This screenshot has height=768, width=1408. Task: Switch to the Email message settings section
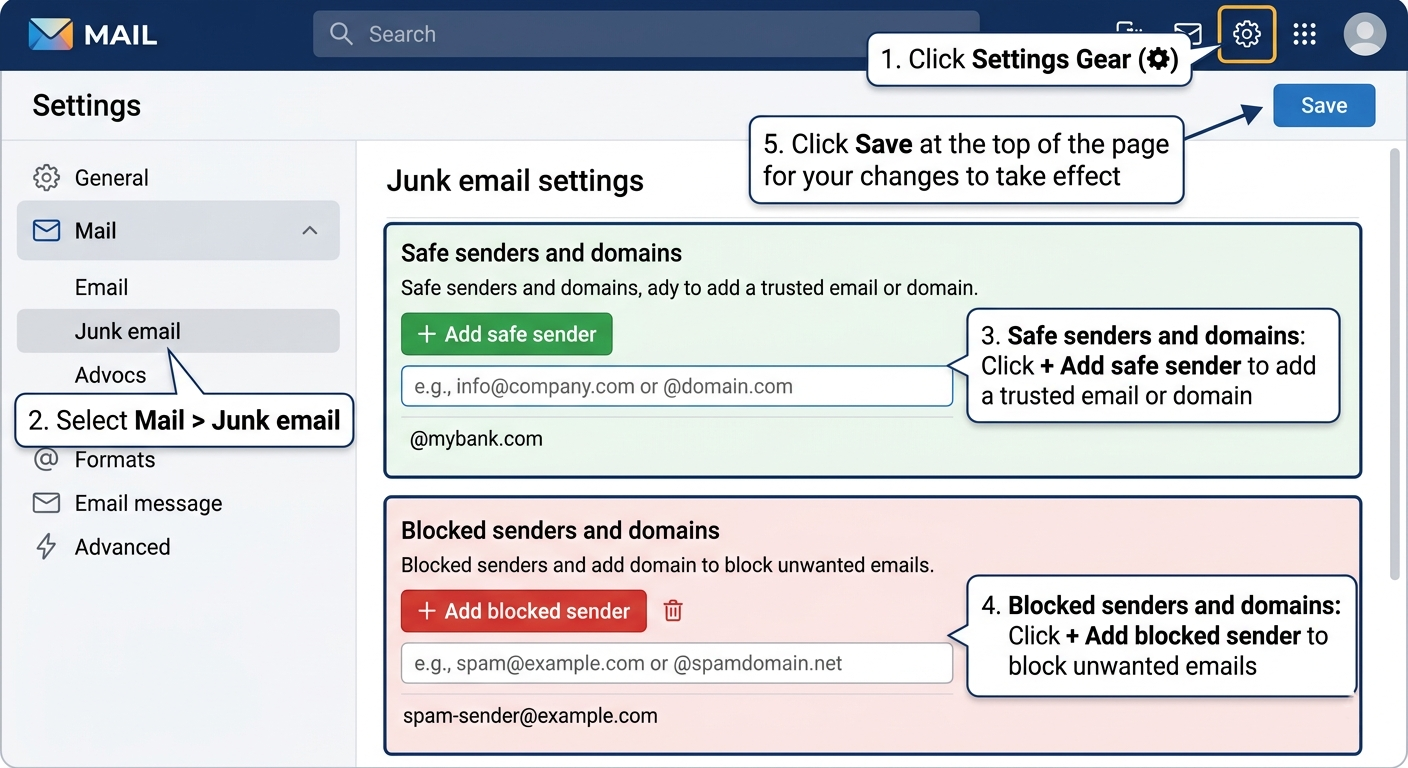pos(148,503)
